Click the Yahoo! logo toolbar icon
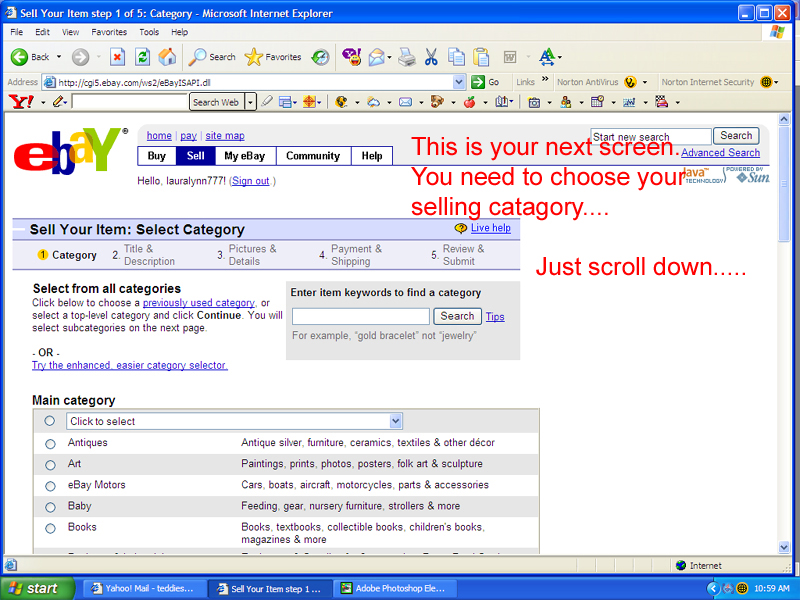 pos(20,102)
